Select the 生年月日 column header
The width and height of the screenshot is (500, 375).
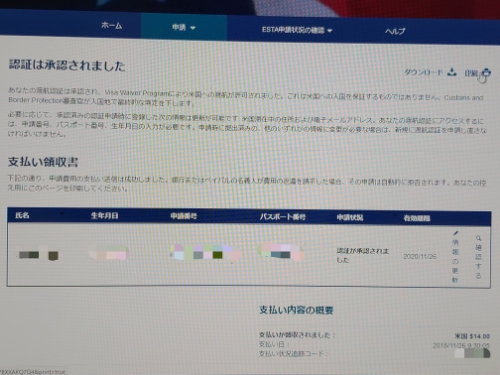coord(105,216)
